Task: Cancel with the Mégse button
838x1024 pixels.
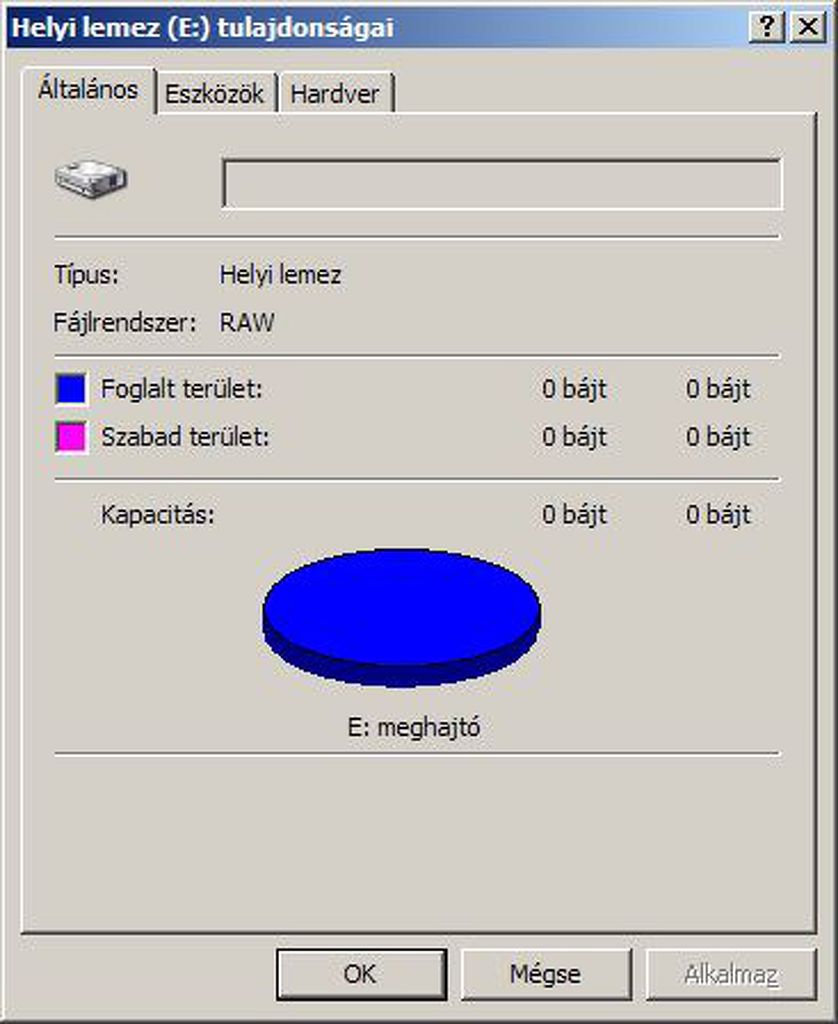Action: [x=546, y=974]
